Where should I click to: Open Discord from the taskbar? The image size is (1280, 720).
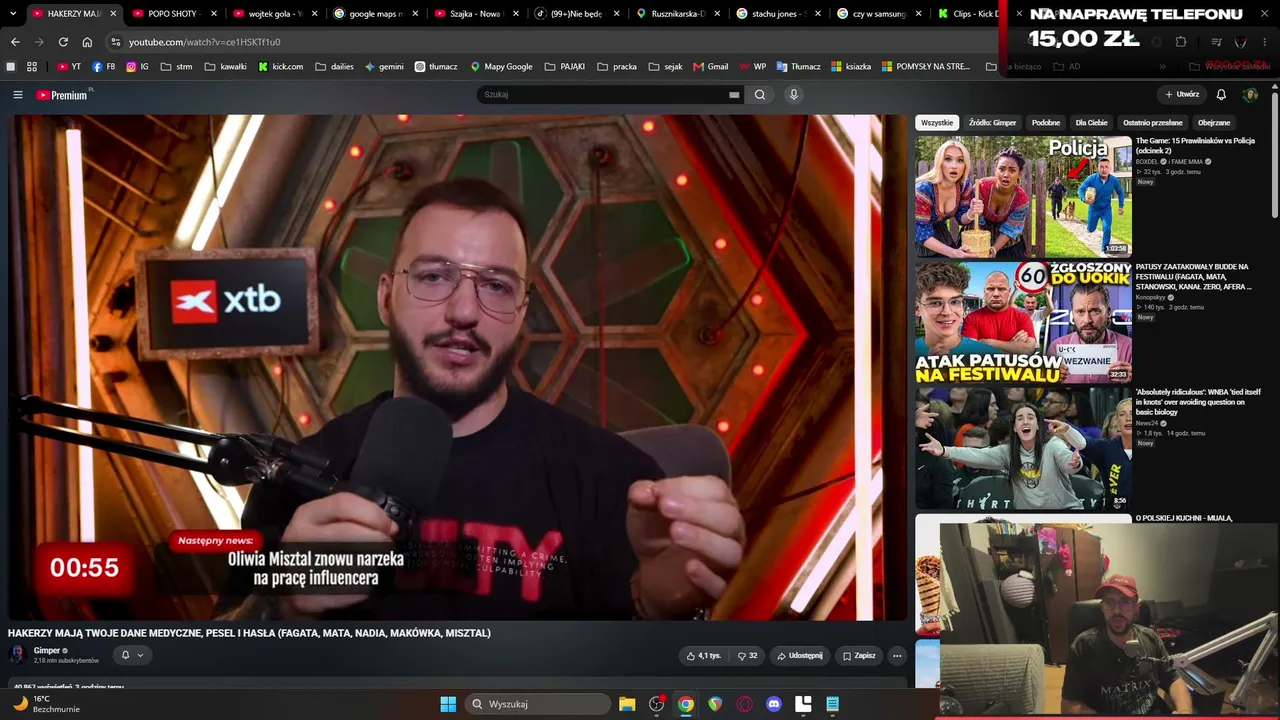point(773,704)
